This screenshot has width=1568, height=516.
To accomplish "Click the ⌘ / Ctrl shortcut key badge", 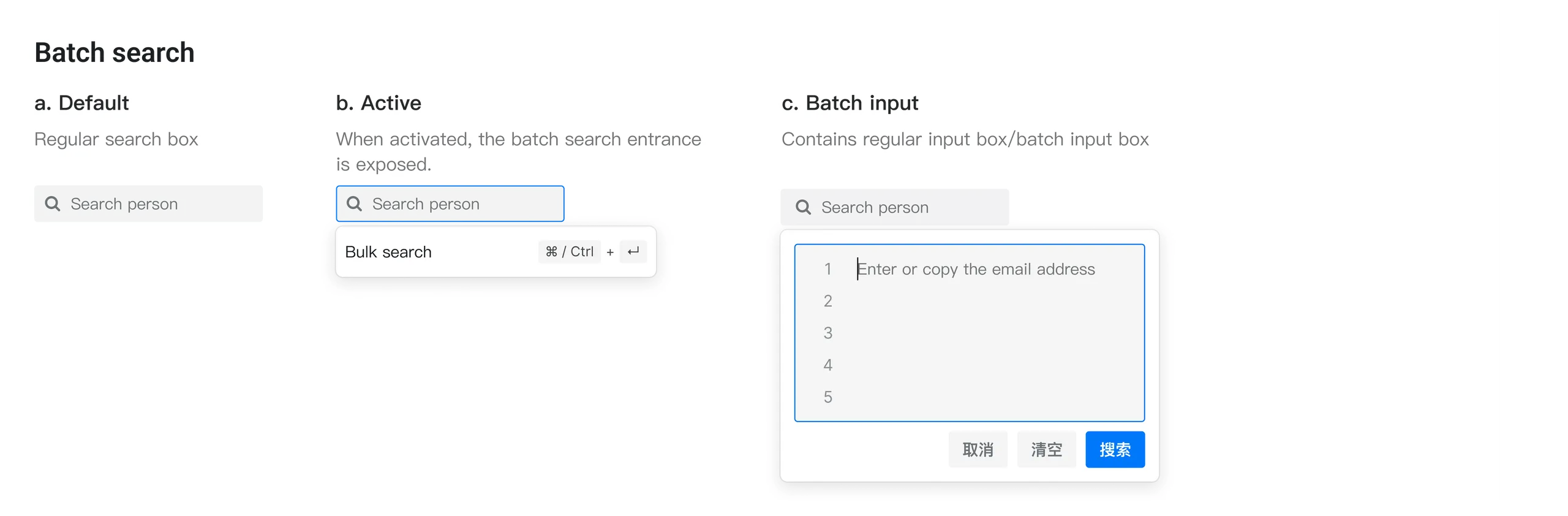I will (570, 251).
